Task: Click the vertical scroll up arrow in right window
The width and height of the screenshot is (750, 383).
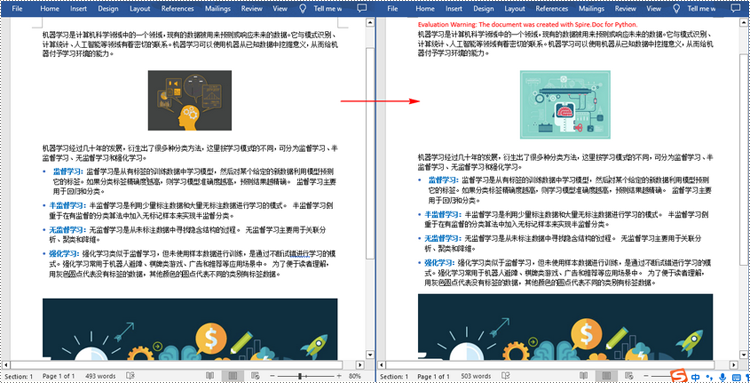Action: 745,22
